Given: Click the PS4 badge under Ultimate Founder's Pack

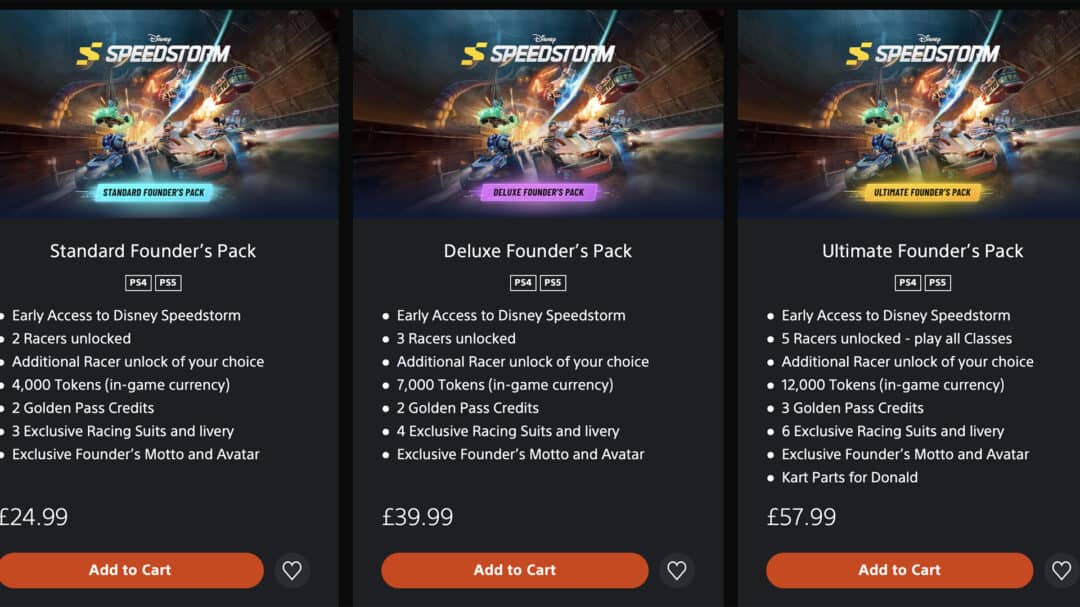Looking at the screenshot, I should pyautogui.click(x=909, y=282).
